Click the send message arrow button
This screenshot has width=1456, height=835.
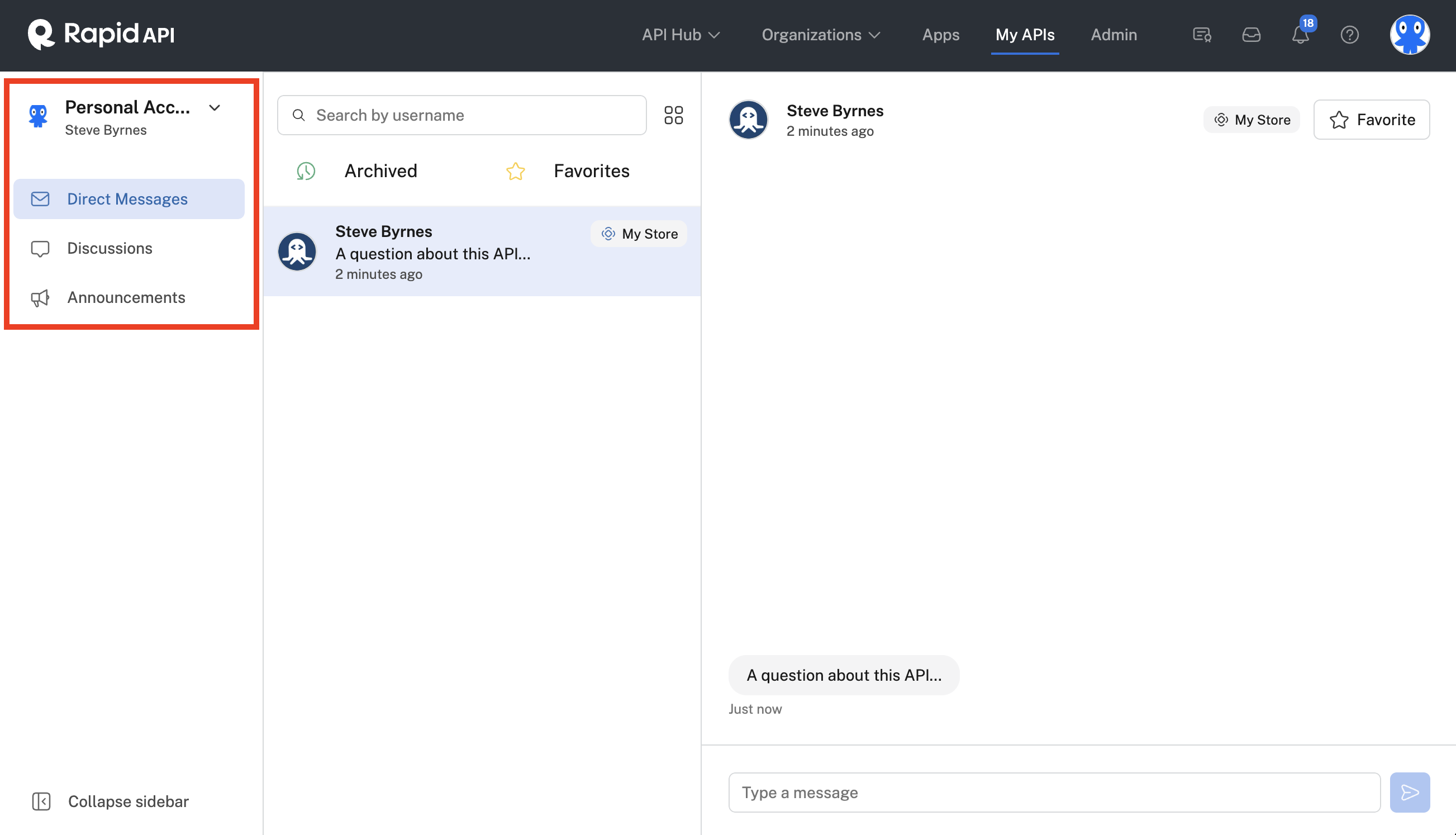[x=1409, y=793]
